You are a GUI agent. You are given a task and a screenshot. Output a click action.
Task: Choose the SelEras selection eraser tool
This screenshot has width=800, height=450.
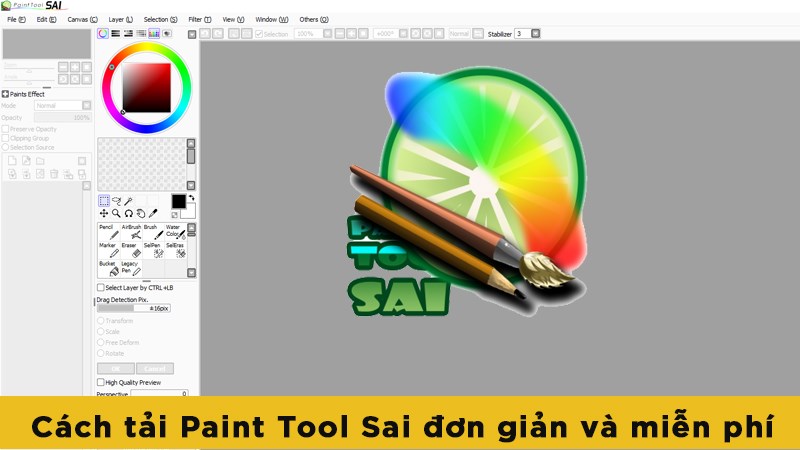point(175,250)
